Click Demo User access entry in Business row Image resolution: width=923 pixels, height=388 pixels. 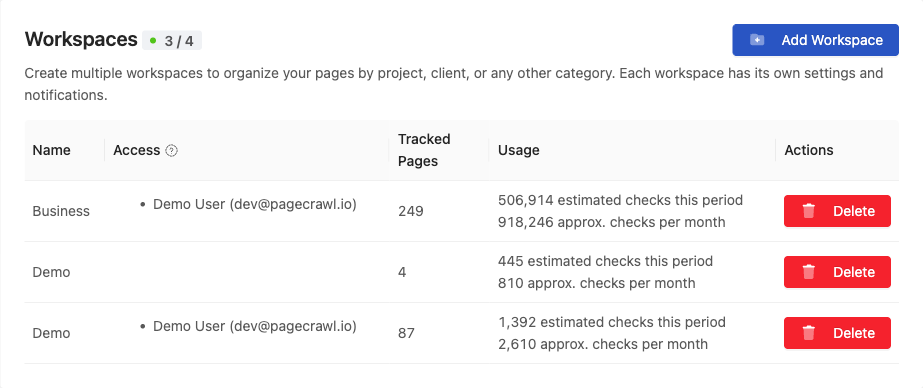point(254,204)
